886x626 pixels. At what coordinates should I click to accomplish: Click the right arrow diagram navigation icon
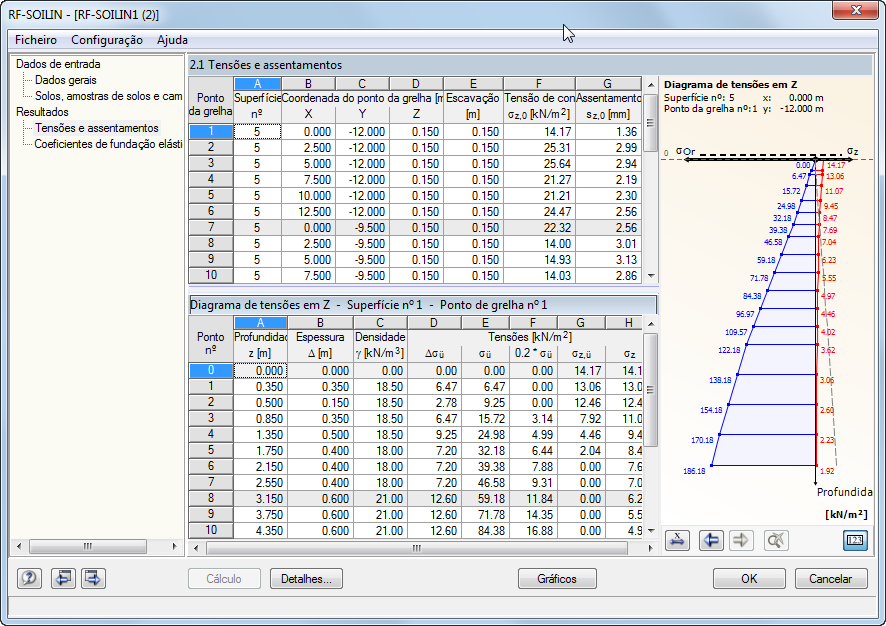point(741,541)
